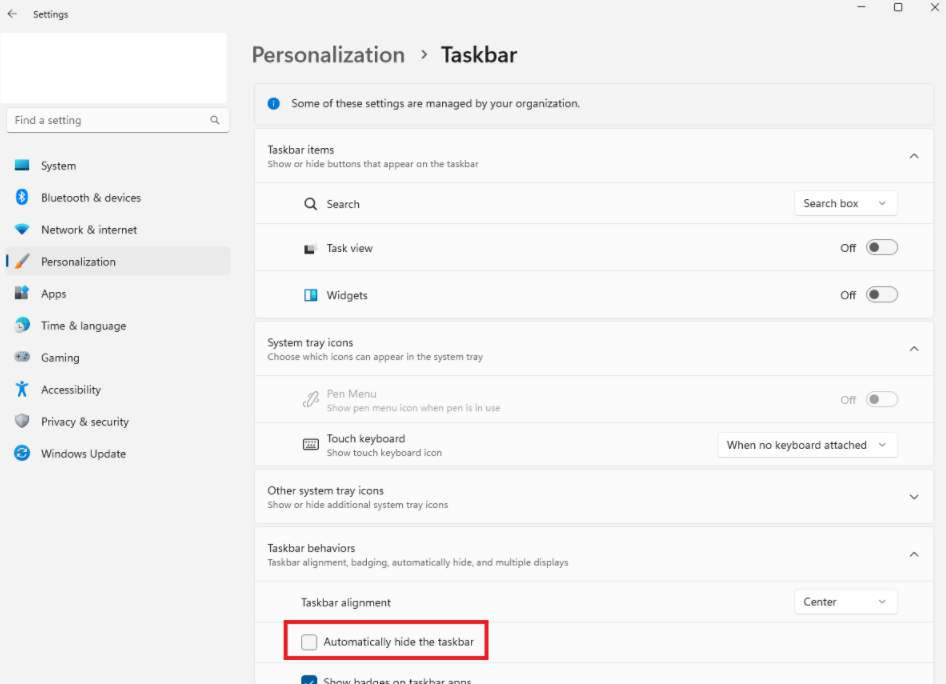The image size is (946, 684).
Task: Open System settings category
Action: click(118, 165)
